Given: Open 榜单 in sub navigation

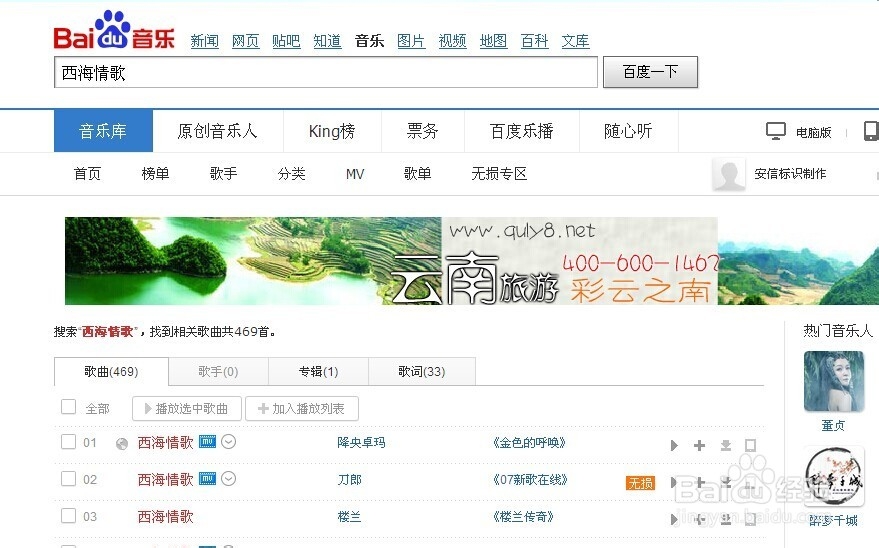Looking at the screenshot, I should click(155, 174).
